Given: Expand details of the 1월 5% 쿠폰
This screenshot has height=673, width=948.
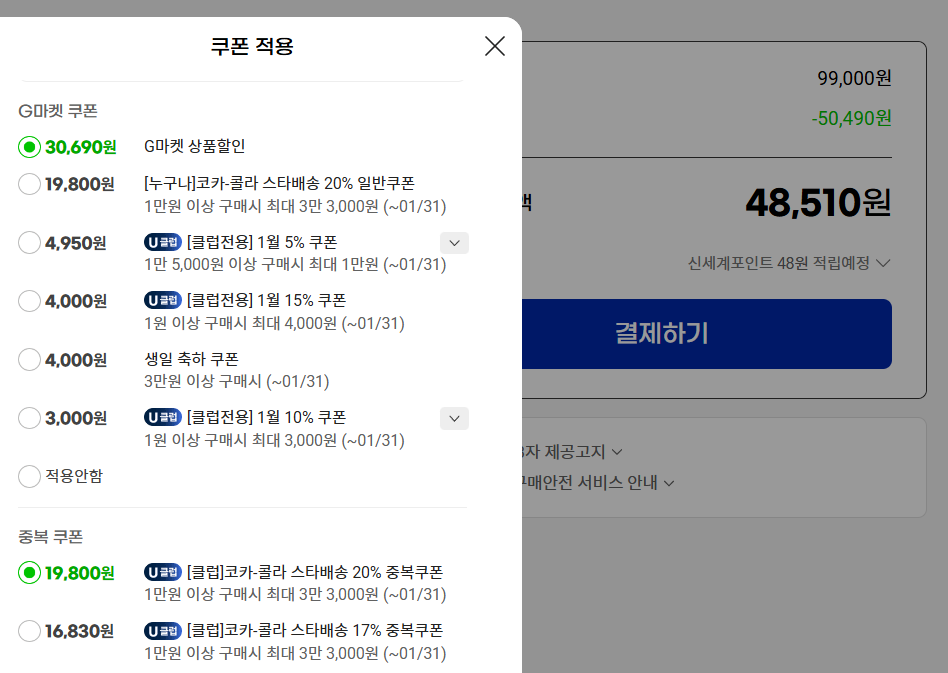Looking at the screenshot, I should click(x=454, y=242).
